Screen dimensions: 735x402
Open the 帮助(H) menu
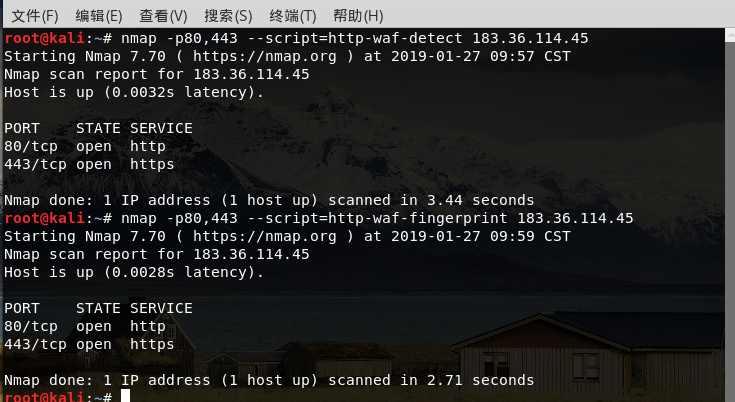pos(358,16)
